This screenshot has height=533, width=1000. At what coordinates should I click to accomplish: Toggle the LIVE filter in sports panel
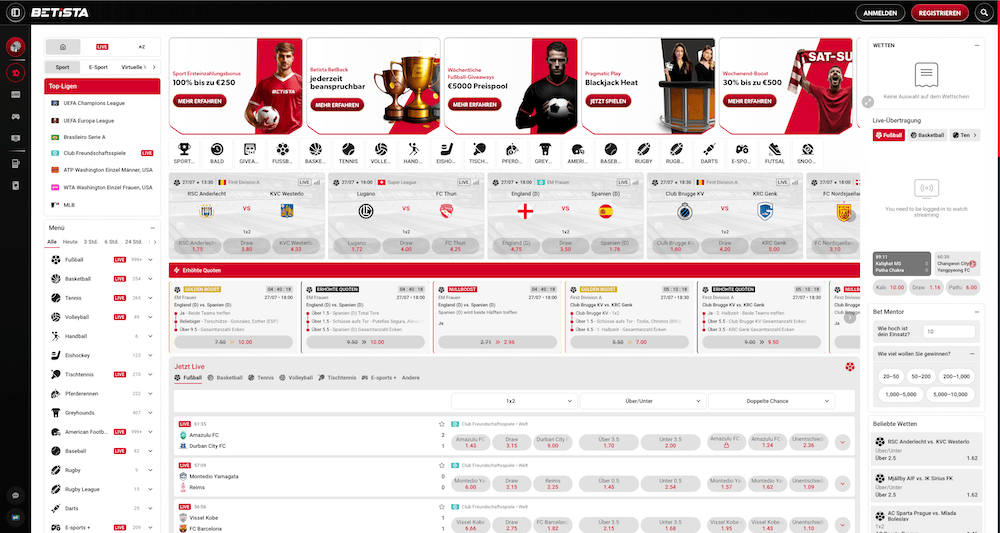click(x=102, y=47)
